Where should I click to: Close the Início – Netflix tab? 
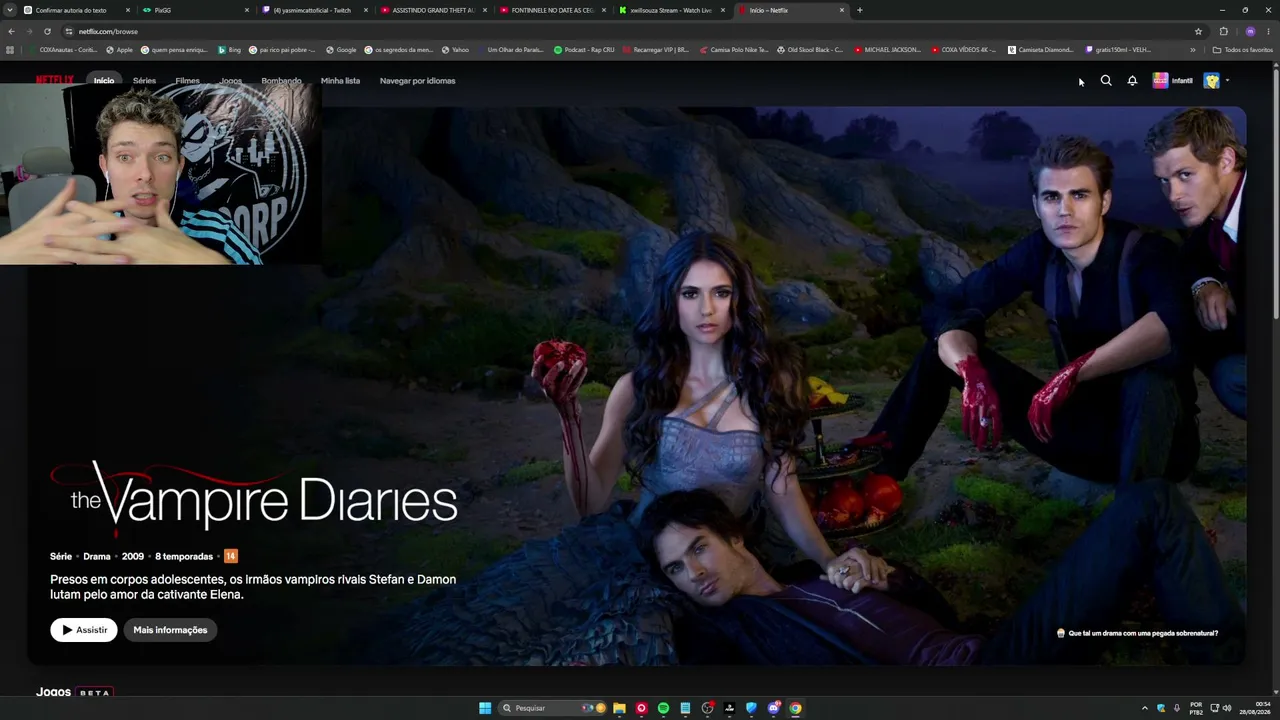pyautogui.click(x=842, y=10)
